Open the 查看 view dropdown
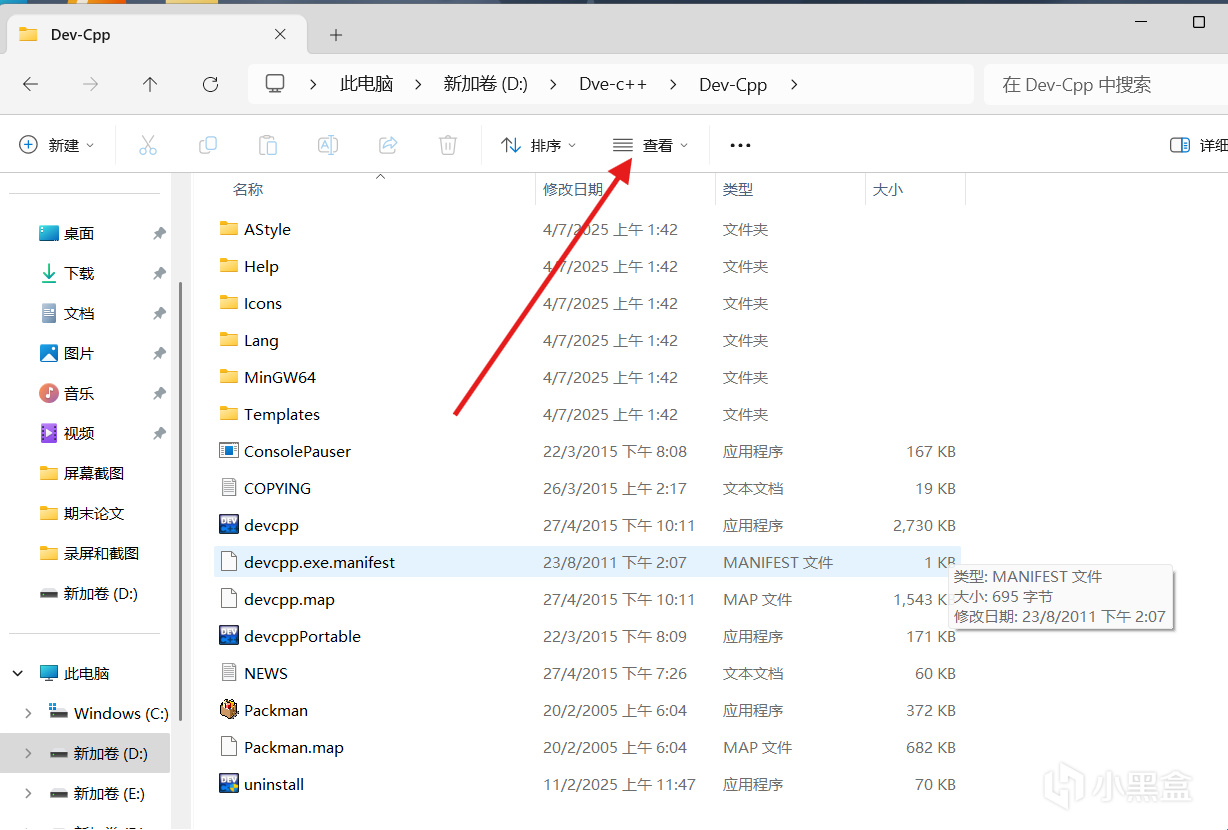 tap(651, 145)
